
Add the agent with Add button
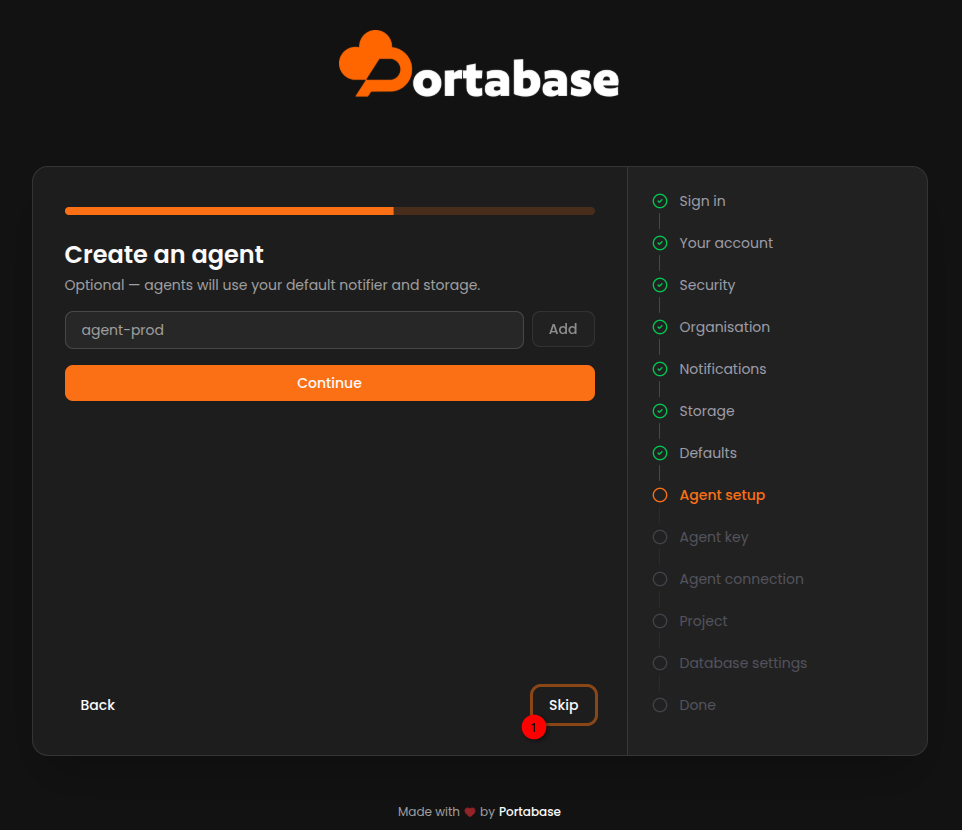[563, 329]
